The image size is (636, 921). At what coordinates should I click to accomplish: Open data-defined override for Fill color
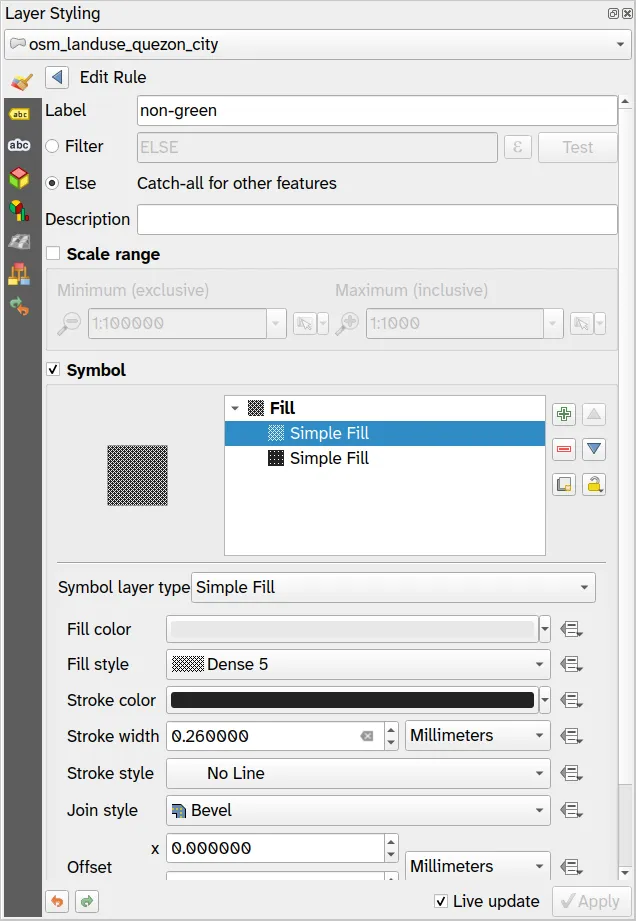572,629
